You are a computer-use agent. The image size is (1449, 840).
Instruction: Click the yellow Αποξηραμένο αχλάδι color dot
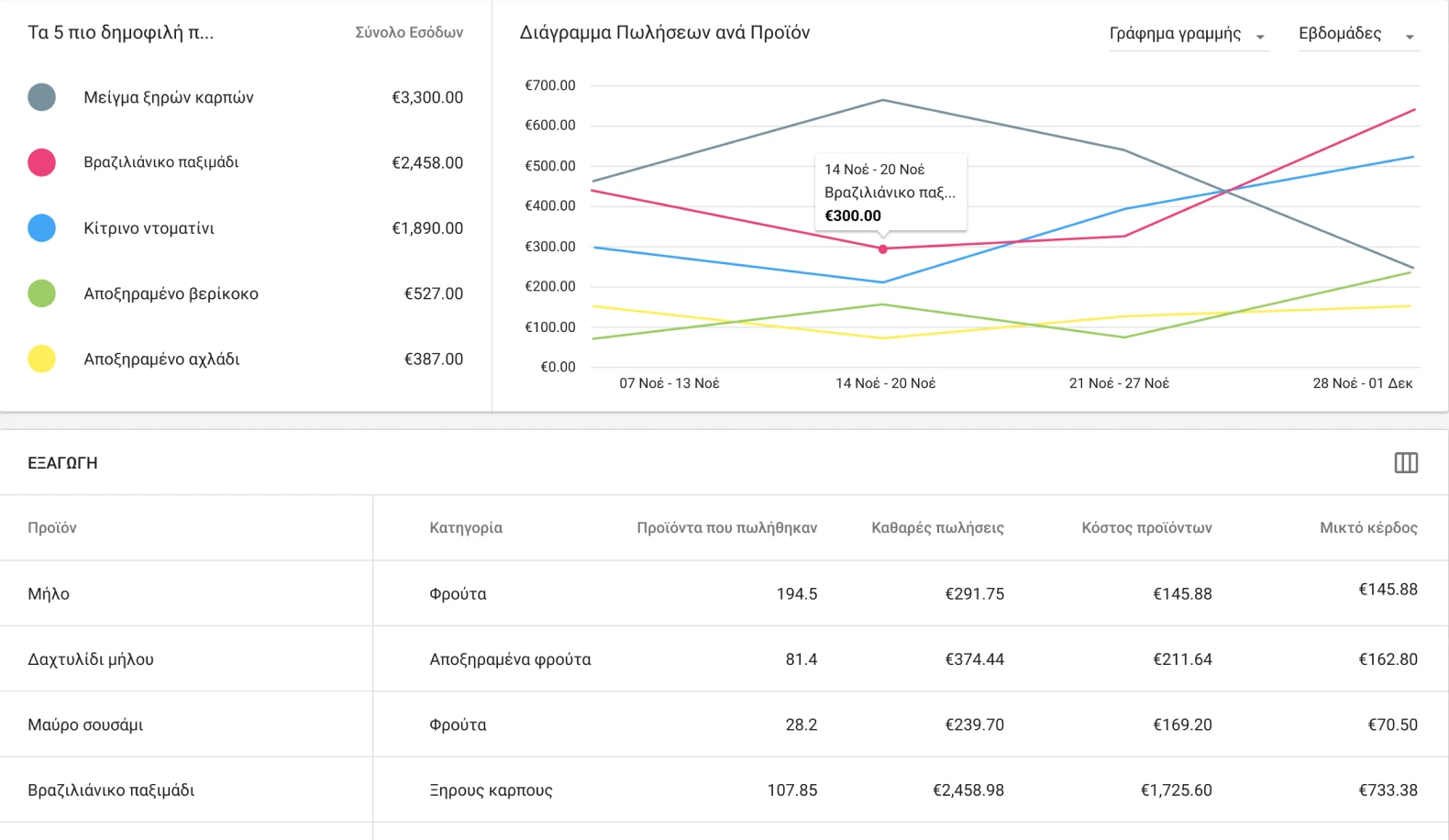pyautogui.click(x=42, y=359)
